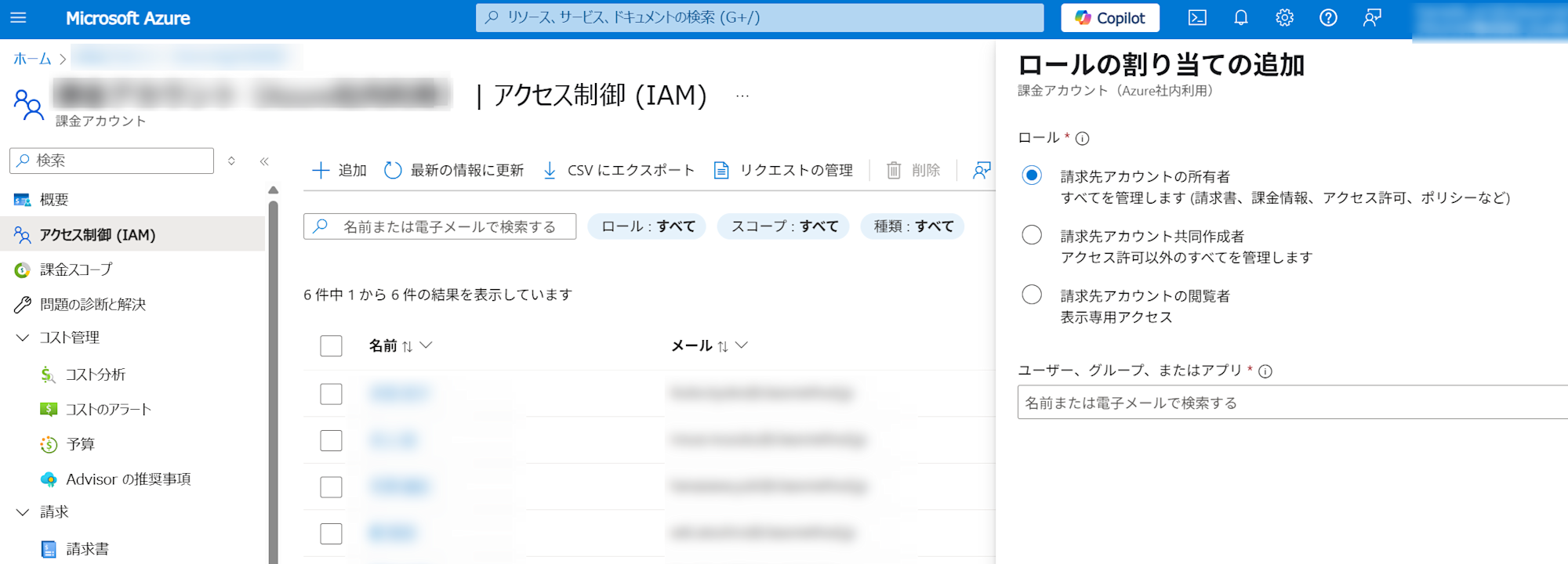Go to ホーム breadcrumb link

point(32,59)
